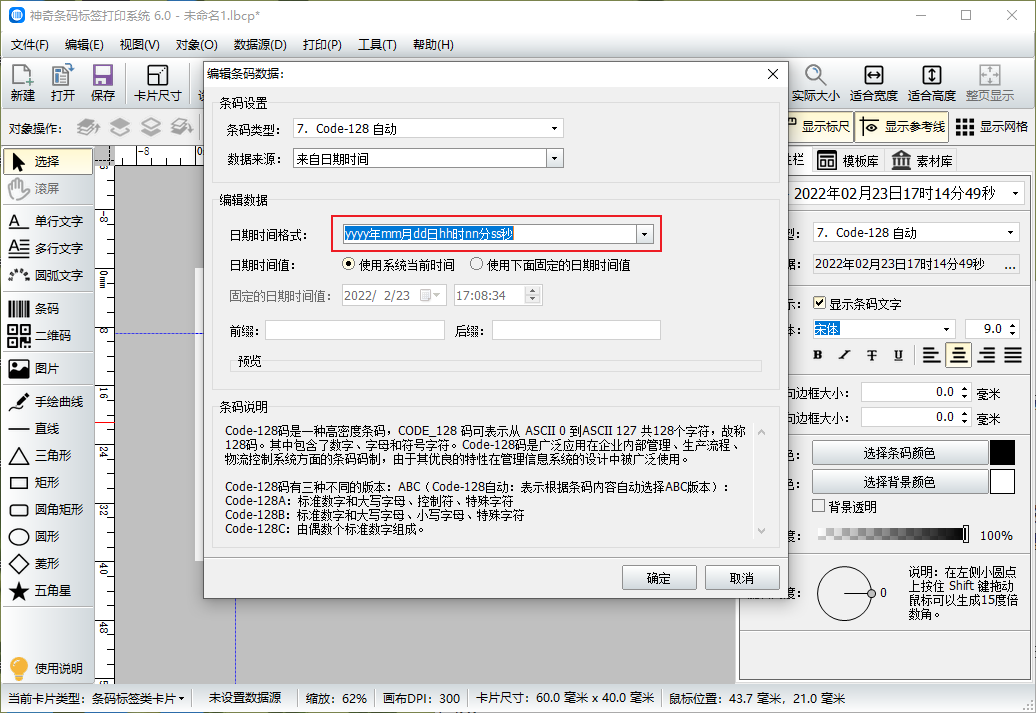The height and width of the screenshot is (713, 1036).
Task: Toggle 显示条码文字 checkbox
Action: (820, 303)
